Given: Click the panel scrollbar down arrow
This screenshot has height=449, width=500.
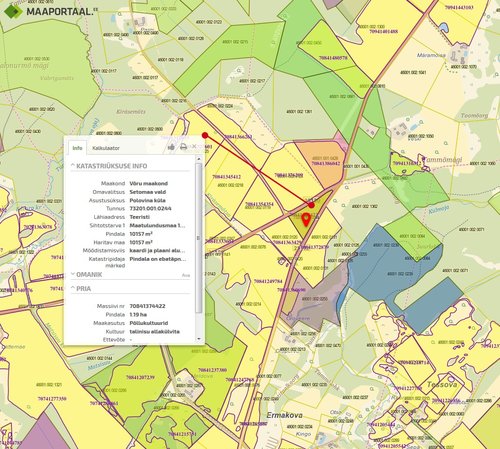Looking at the screenshot, I should coord(199,339).
